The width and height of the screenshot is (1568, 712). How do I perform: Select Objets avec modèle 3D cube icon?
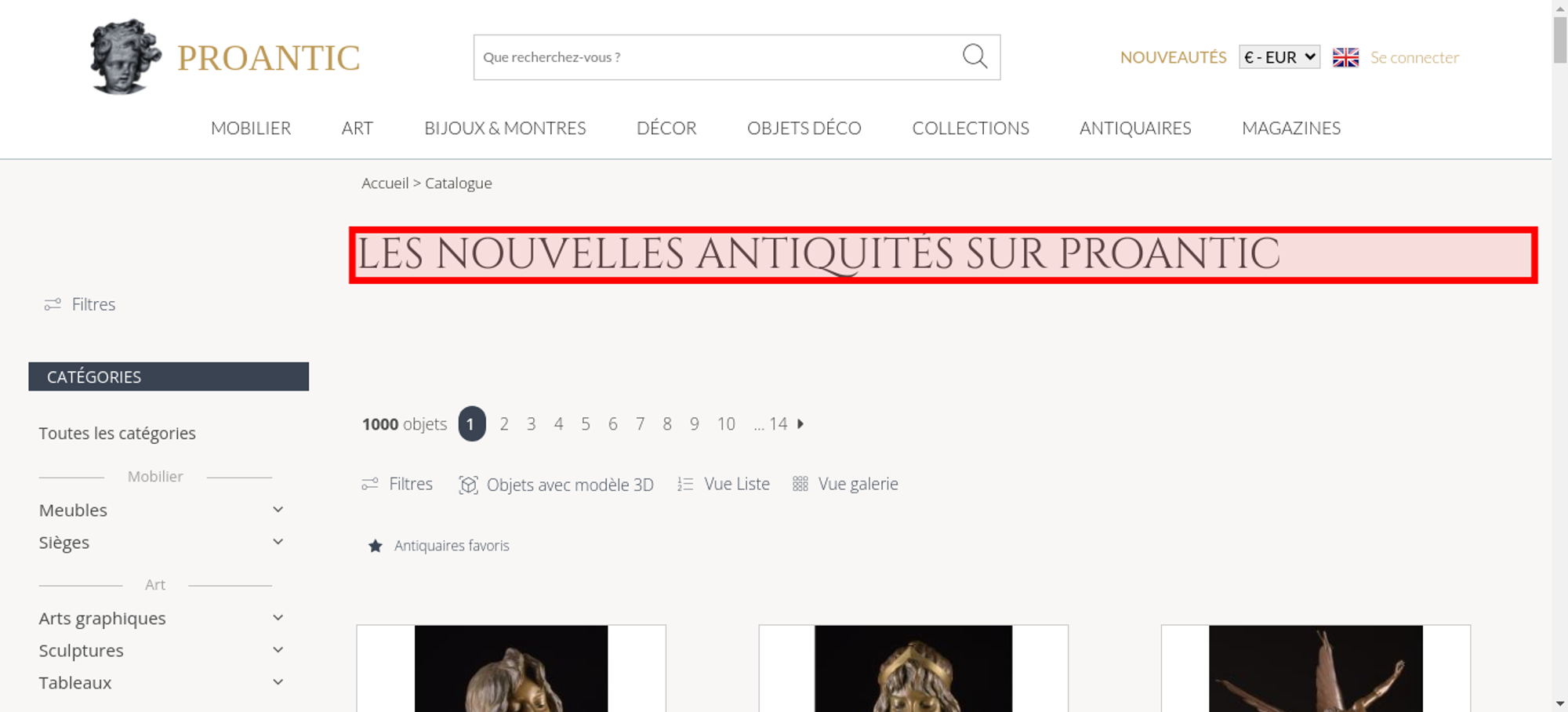468,485
